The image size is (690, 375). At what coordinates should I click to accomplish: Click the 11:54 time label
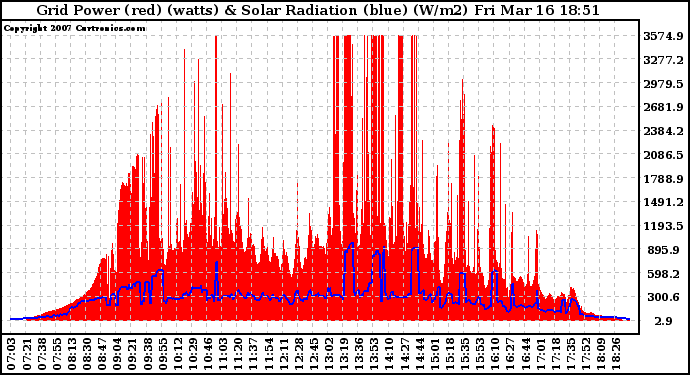[x=268, y=354]
